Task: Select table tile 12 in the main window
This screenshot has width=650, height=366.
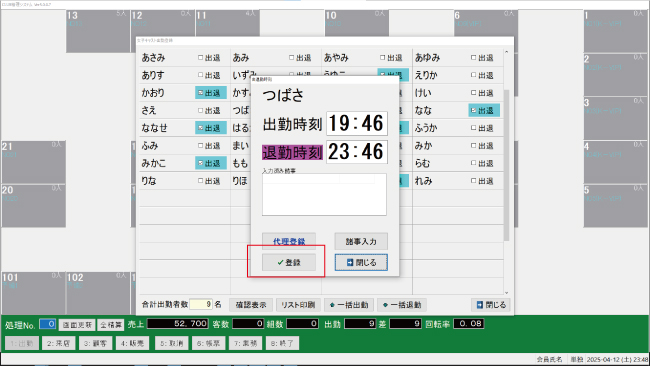Action: [162, 23]
